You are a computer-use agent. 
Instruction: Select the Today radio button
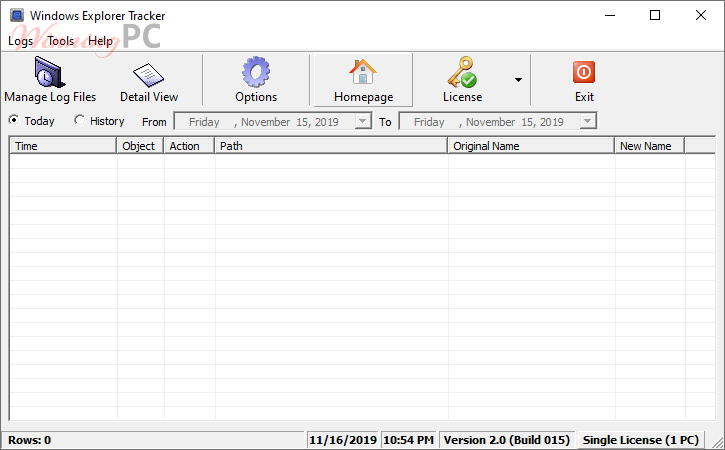point(14,120)
